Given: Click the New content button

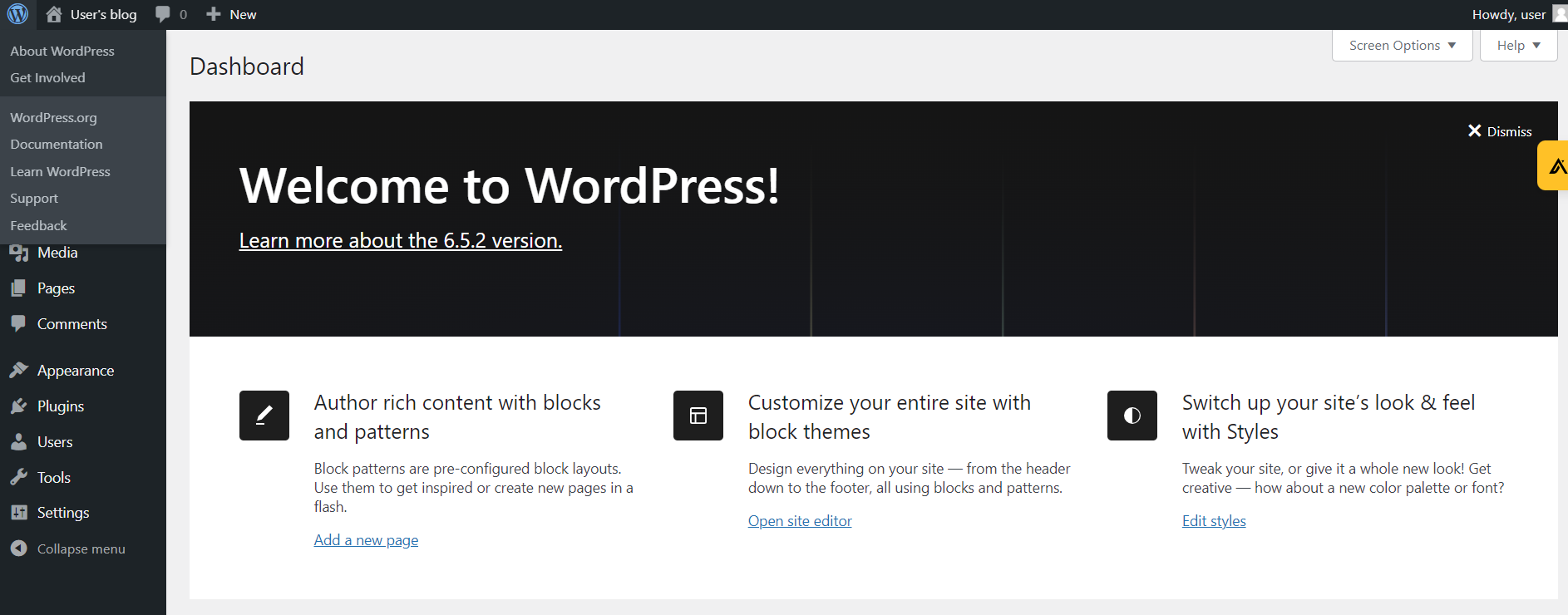Looking at the screenshot, I should (231, 14).
